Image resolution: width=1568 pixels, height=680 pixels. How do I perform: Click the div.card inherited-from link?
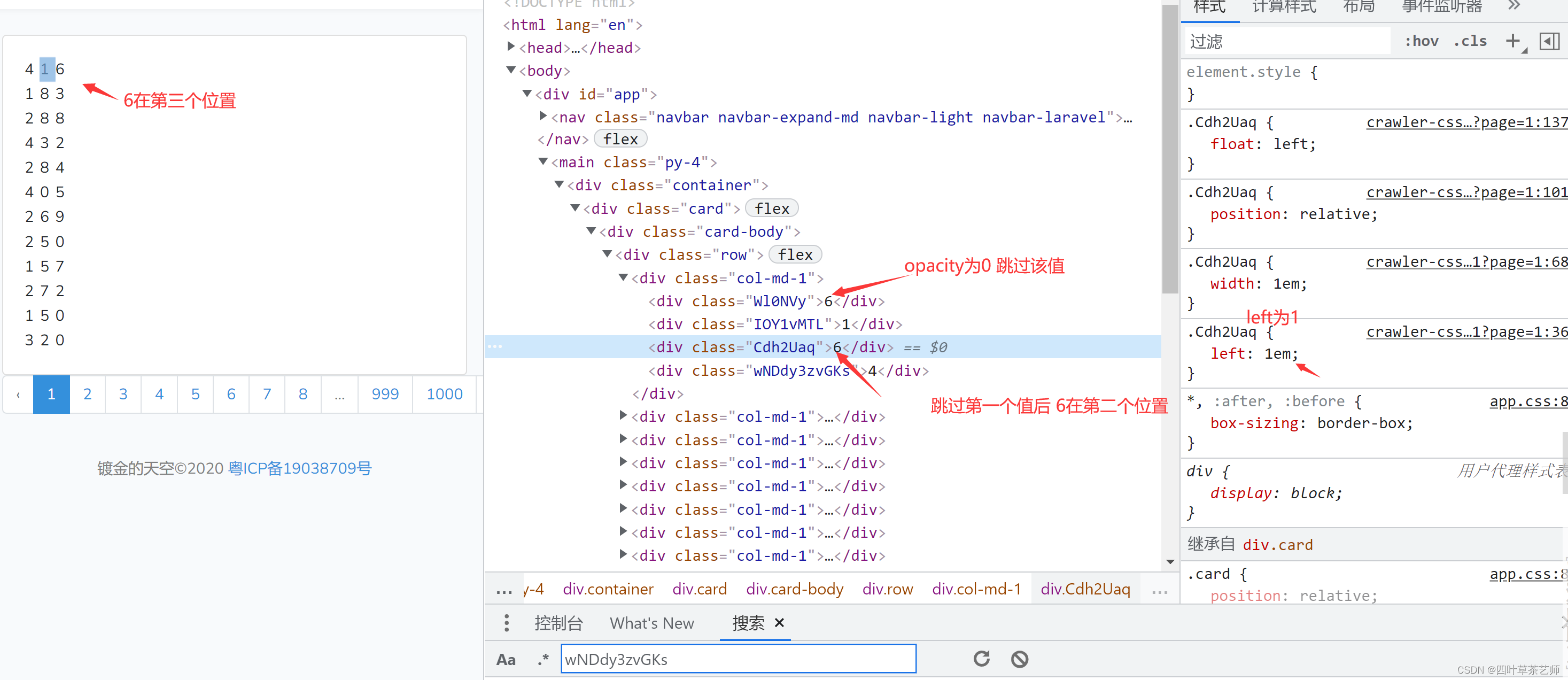pyautogui.click(x=1277, y=544)
